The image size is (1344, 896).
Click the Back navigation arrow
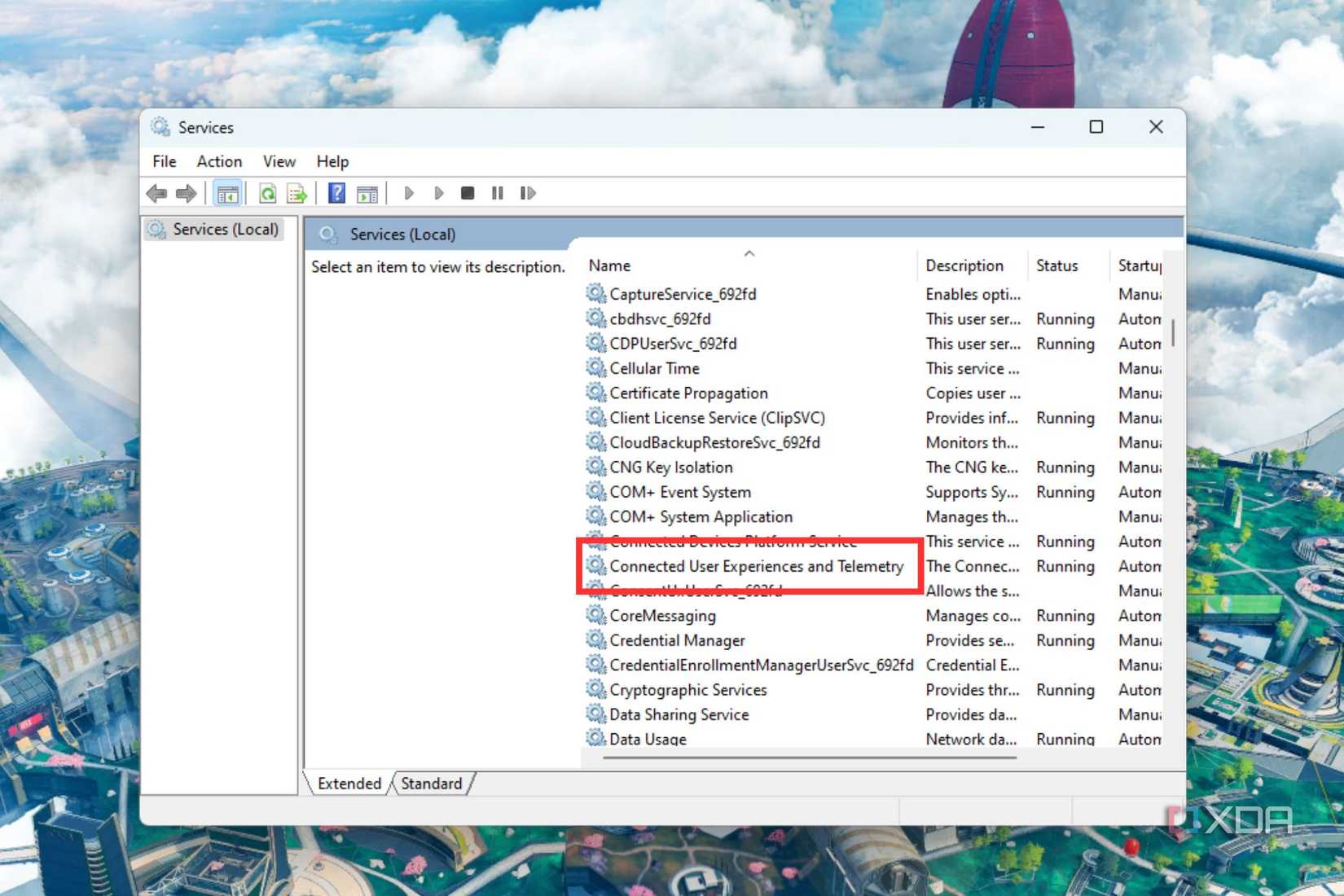point(156,193)
